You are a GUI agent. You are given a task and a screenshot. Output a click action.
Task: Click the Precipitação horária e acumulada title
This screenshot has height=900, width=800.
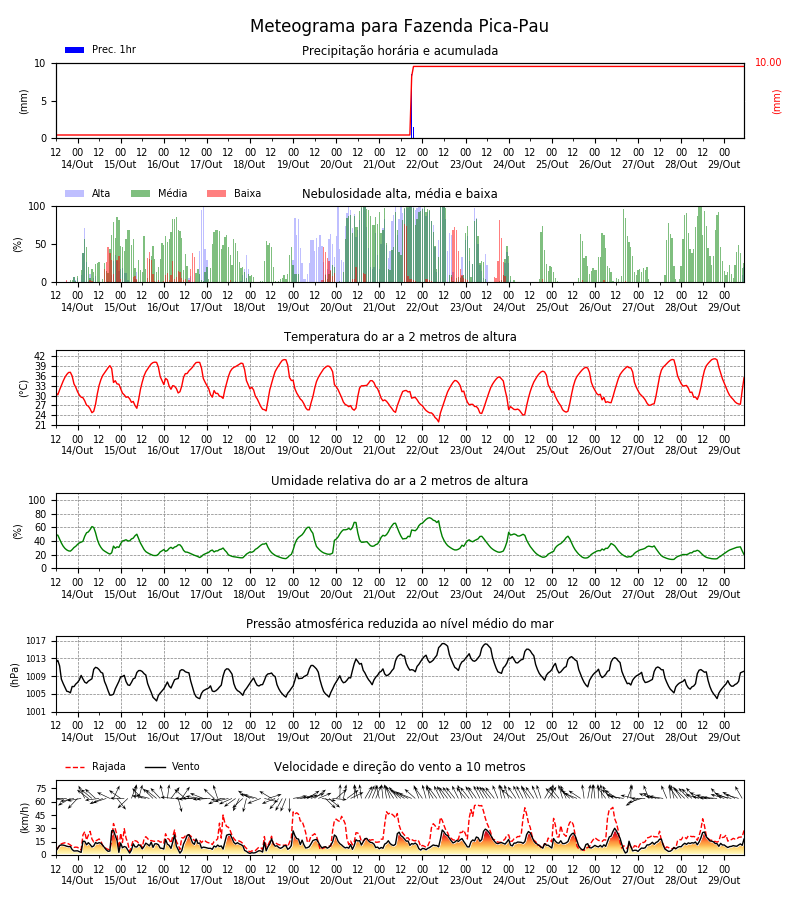pos(400,51)
